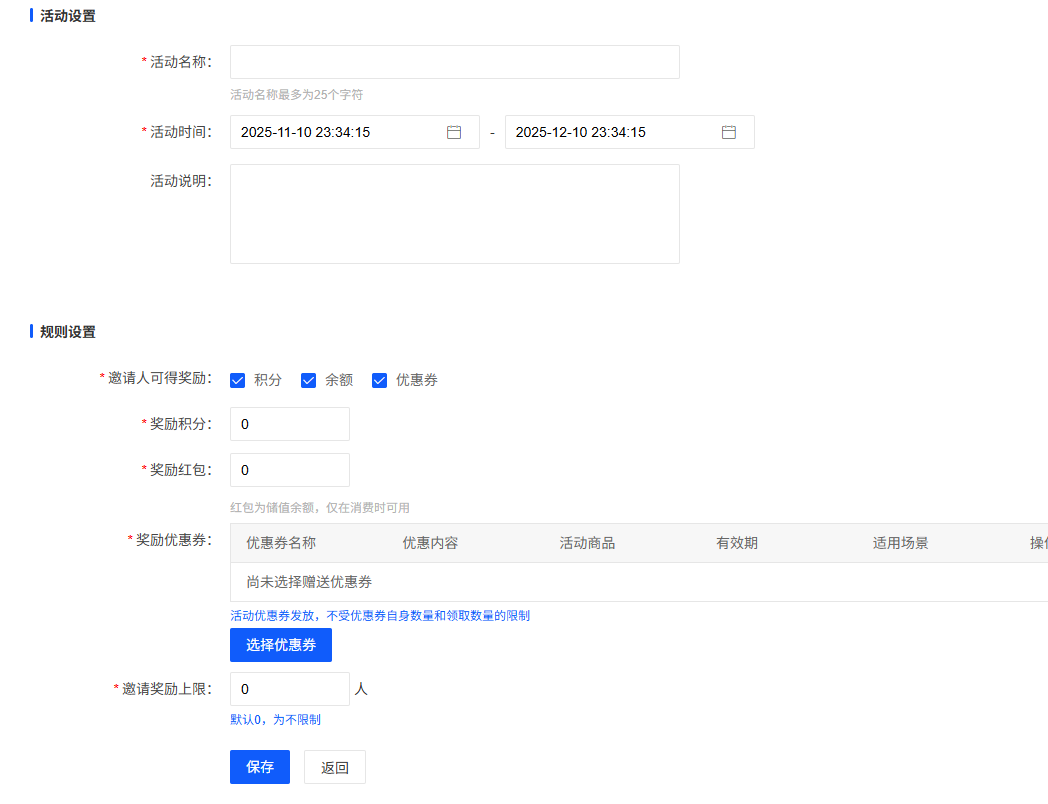Save the form with 保存 button
The image size is (1048, 804).
(x=260, y=767)
